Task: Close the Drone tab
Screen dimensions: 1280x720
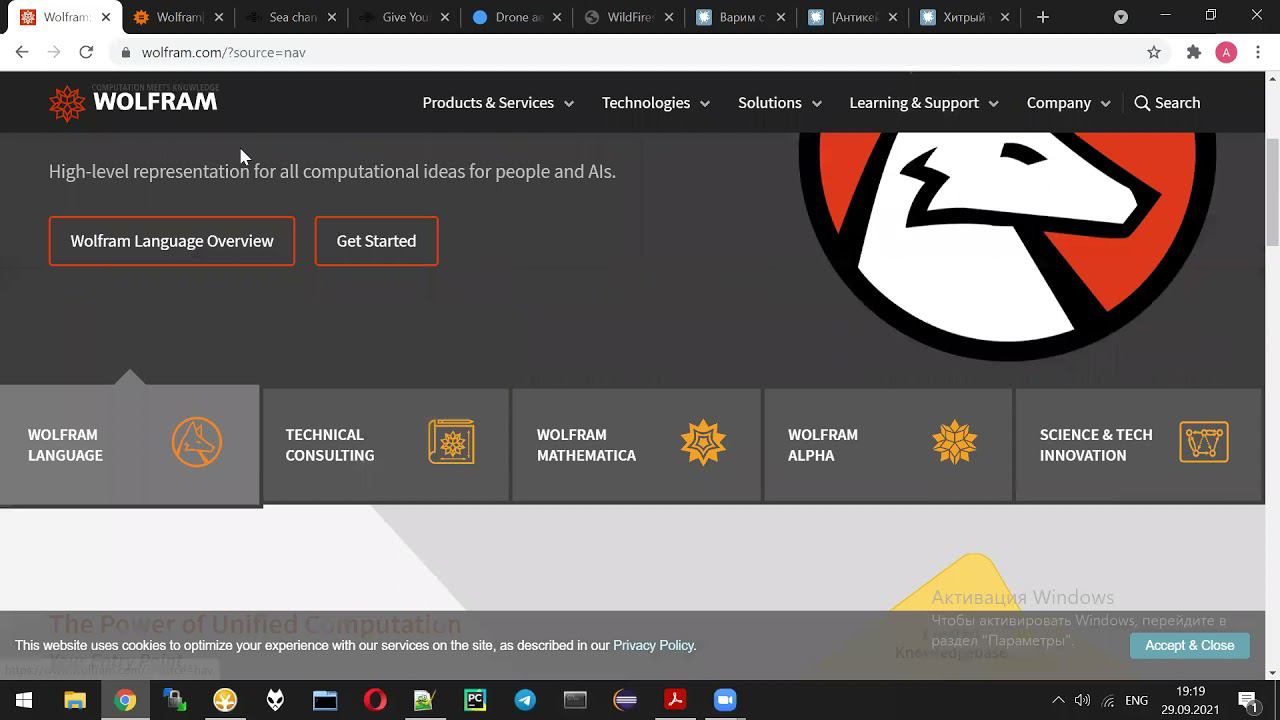Action: click(557, 17)
